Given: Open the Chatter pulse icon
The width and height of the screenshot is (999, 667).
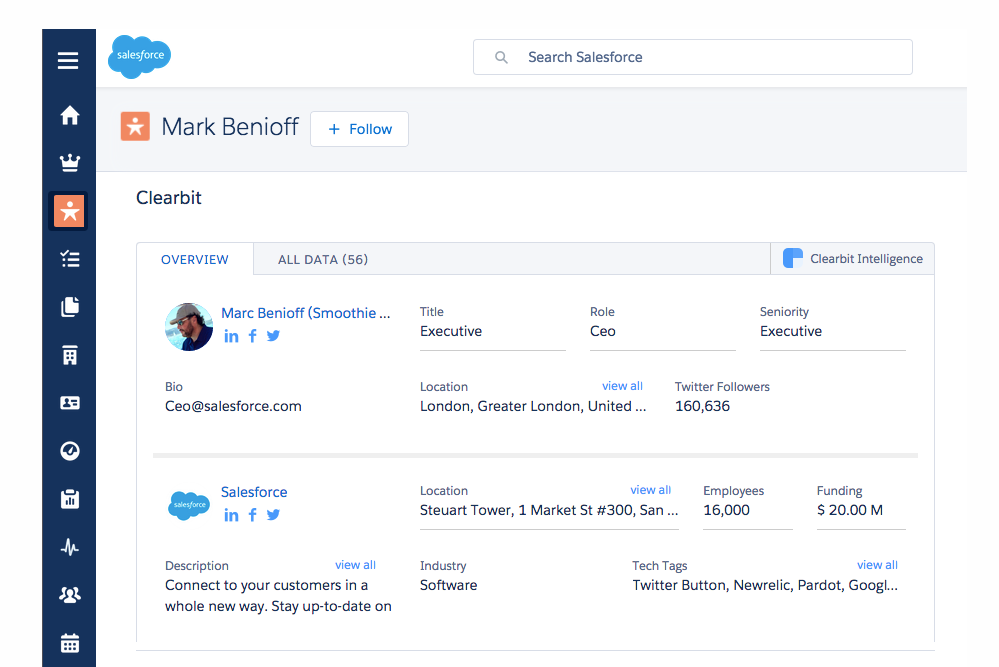Looking at the screenshot, I should click(x=69, y=547).
